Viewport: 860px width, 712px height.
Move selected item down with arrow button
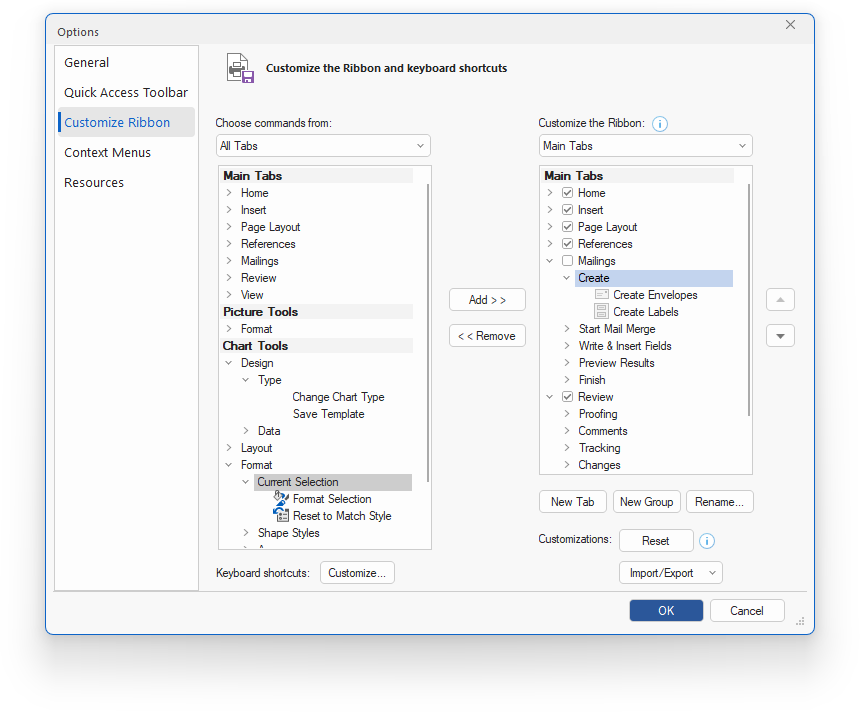tap(780, 336)
